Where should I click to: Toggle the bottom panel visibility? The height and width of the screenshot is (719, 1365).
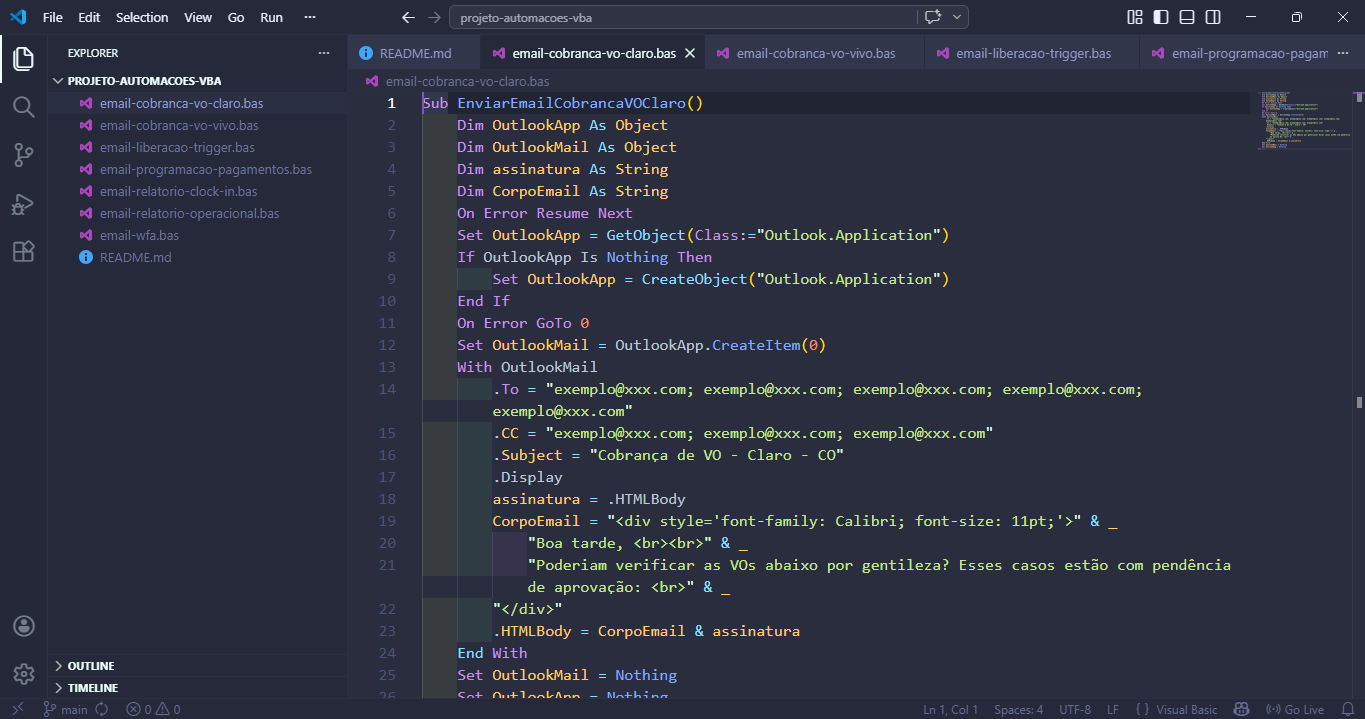1186,17
